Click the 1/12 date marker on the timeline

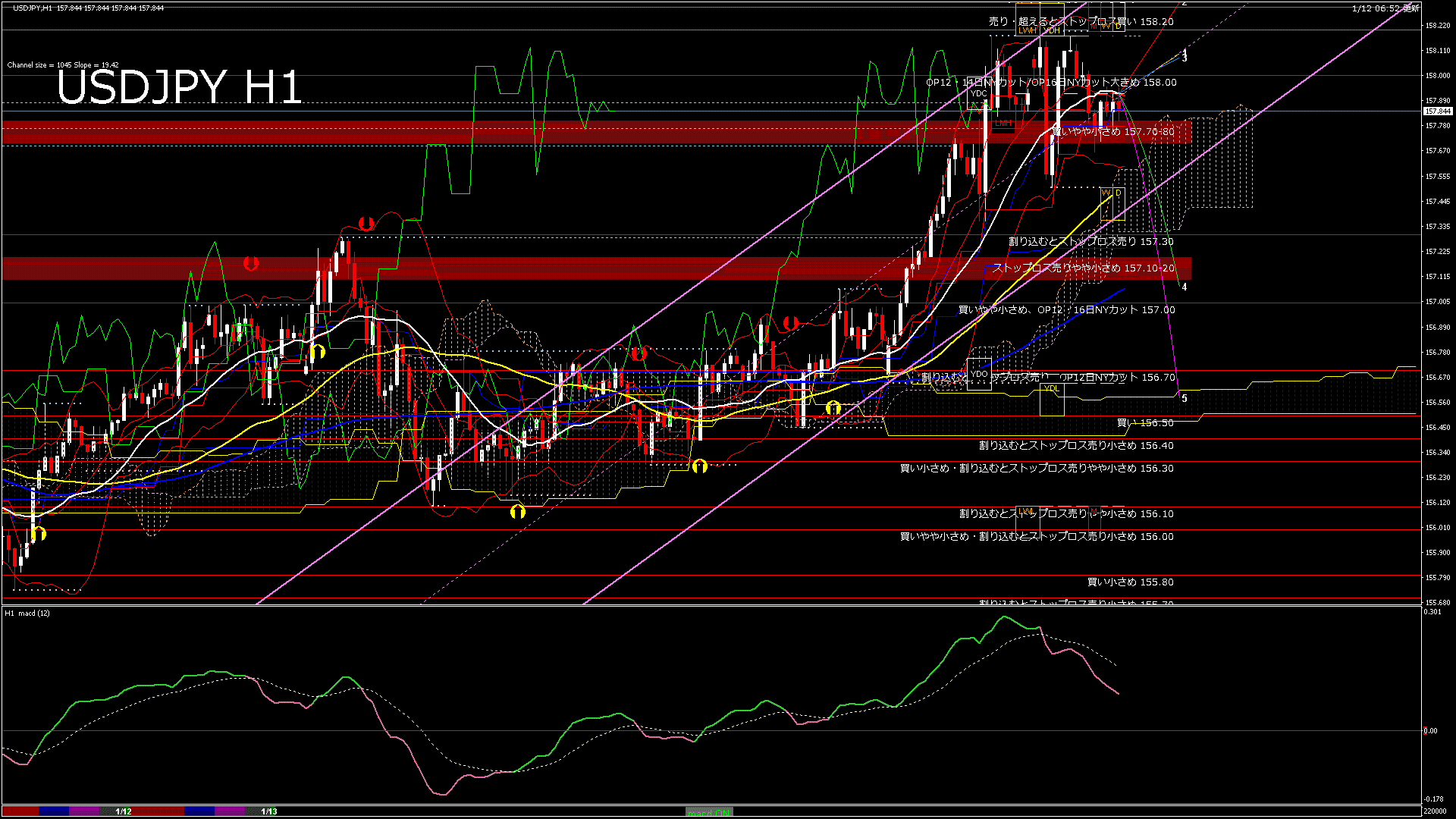click(x=123, y=811)
